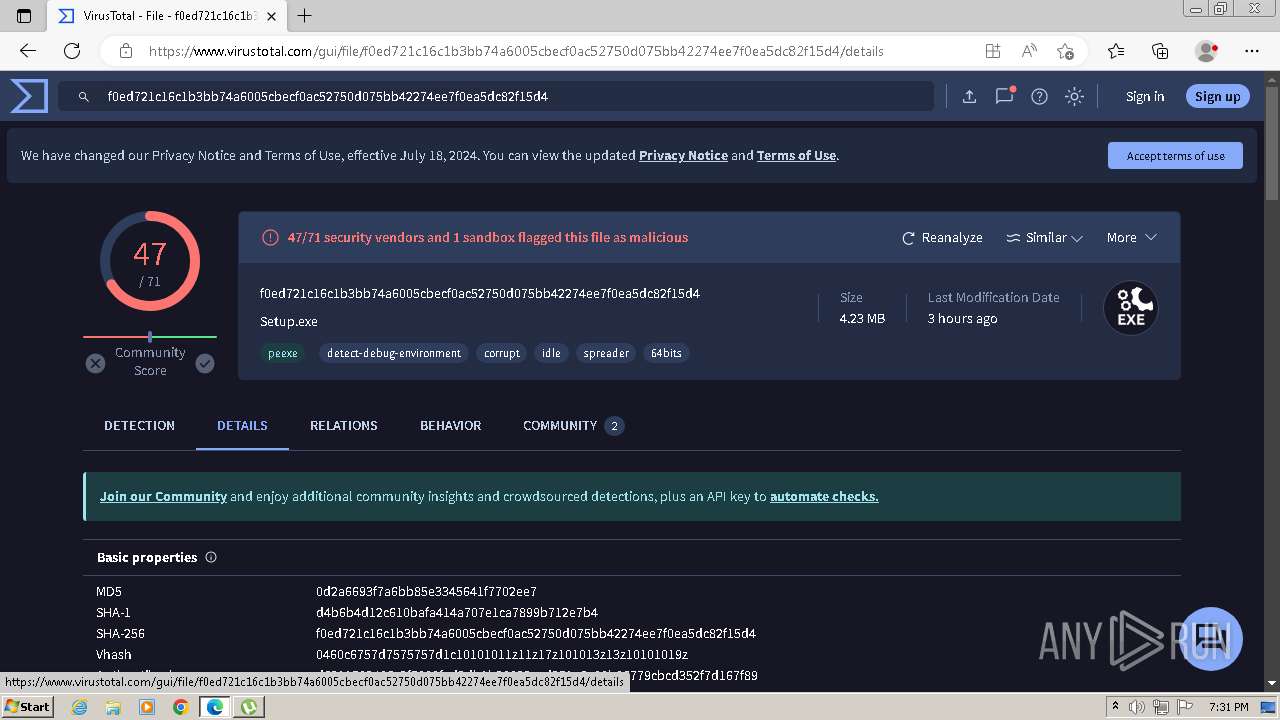Click the Vhash value

click(x=502, y=655)
